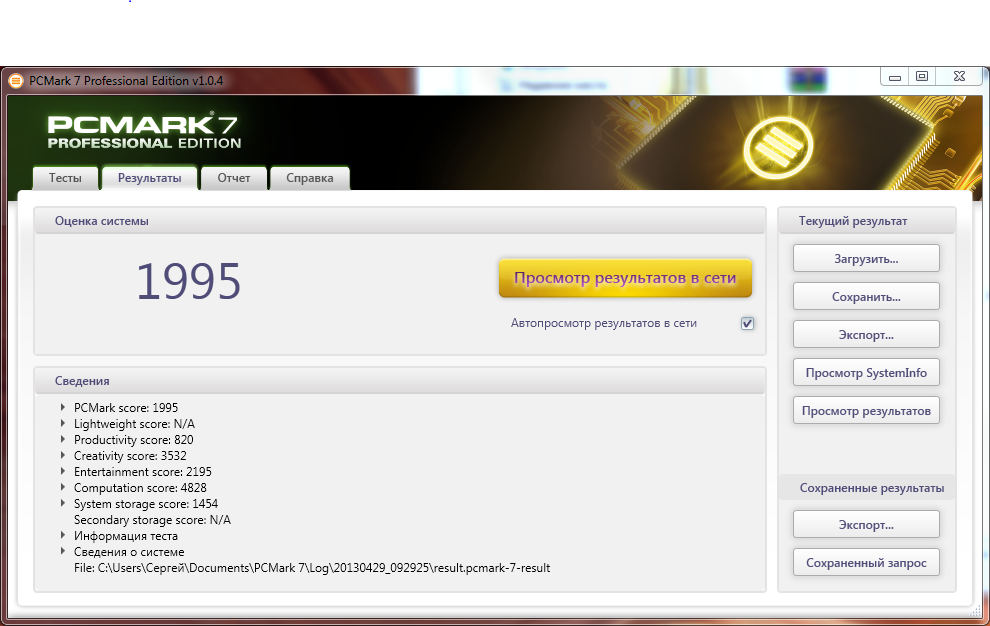The image size is (990, 626).
Task: Expand the Productivity score row
Action: (63, 439)
